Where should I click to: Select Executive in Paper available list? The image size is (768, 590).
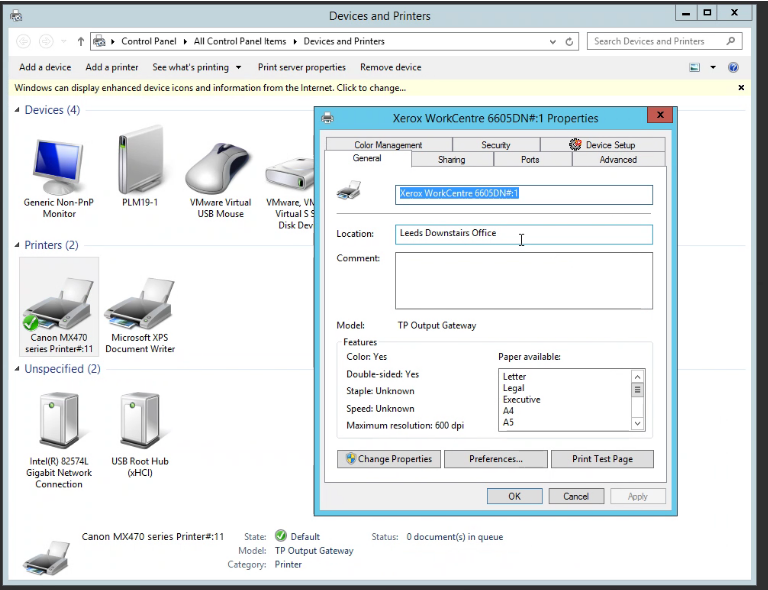(522, 400)
